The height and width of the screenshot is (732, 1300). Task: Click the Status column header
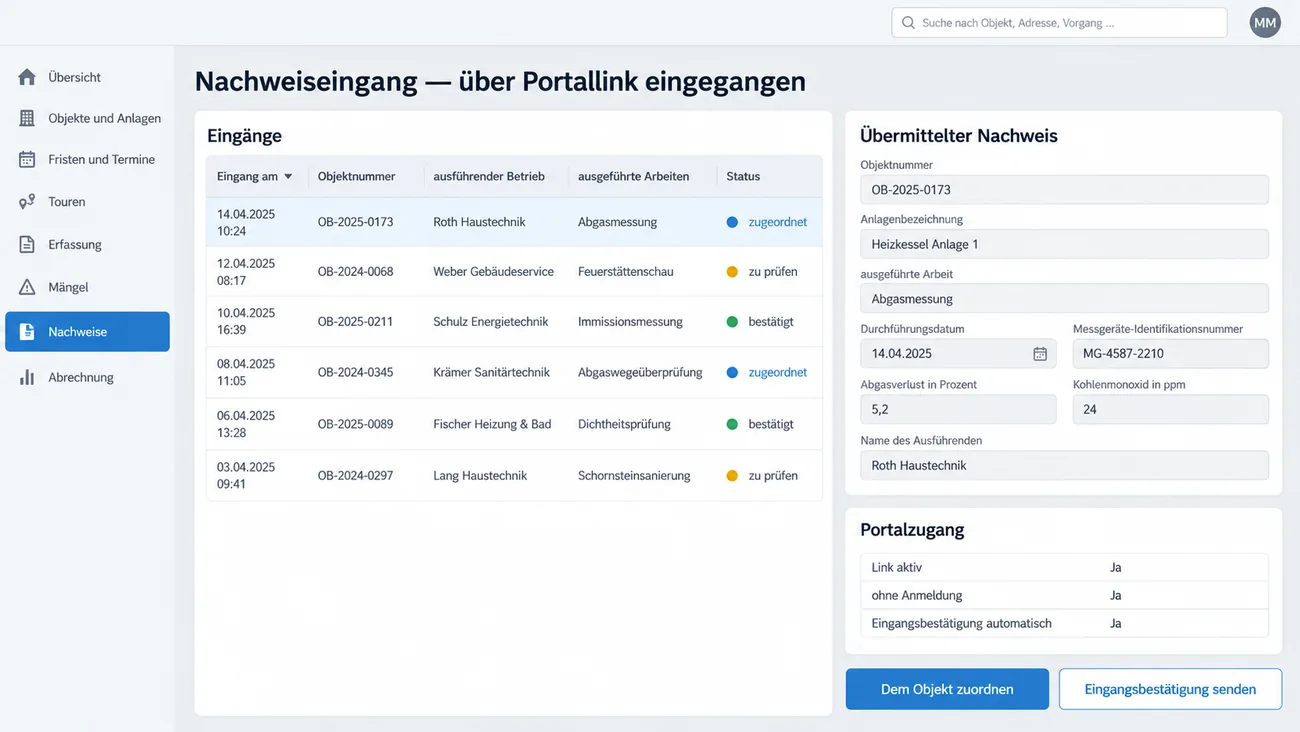(743, 176)
